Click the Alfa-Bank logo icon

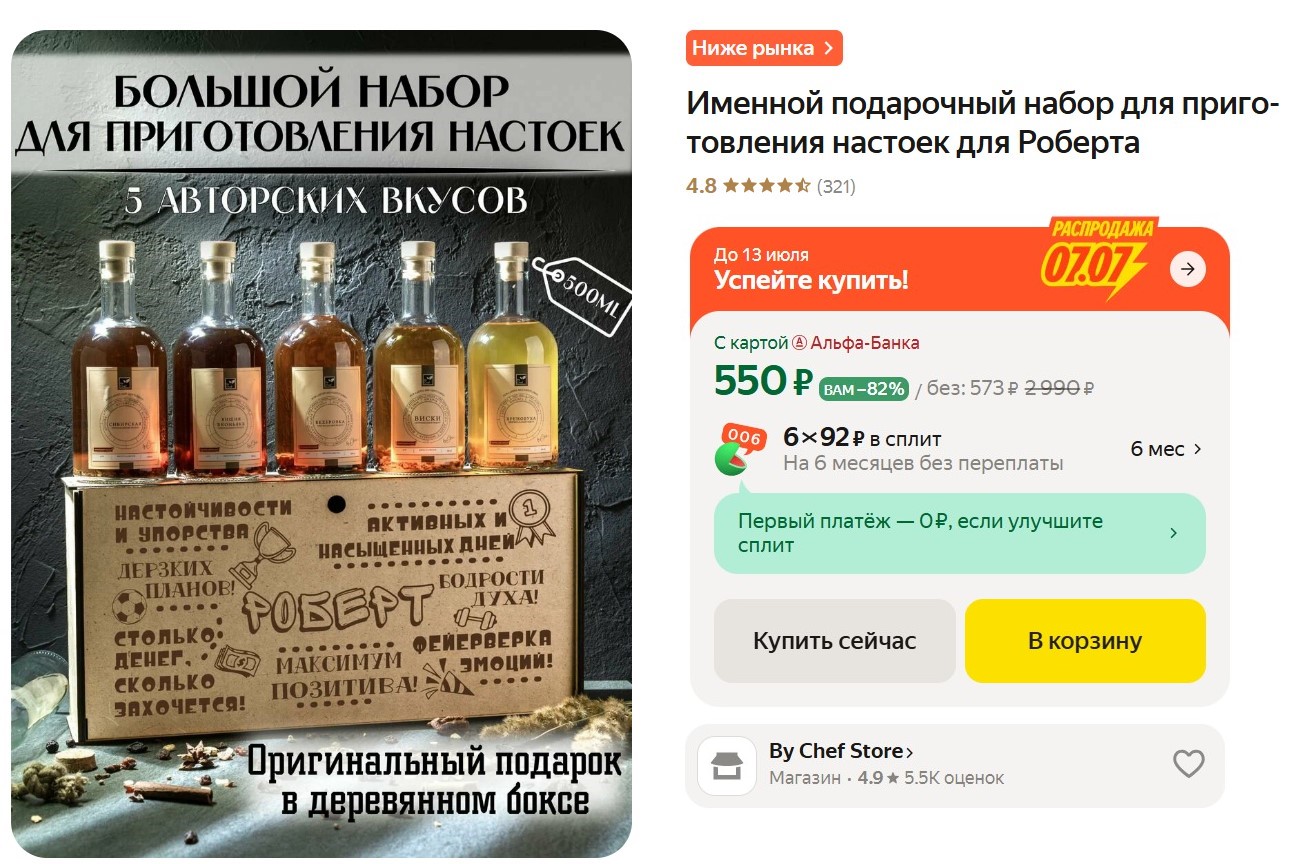point(799,343)
